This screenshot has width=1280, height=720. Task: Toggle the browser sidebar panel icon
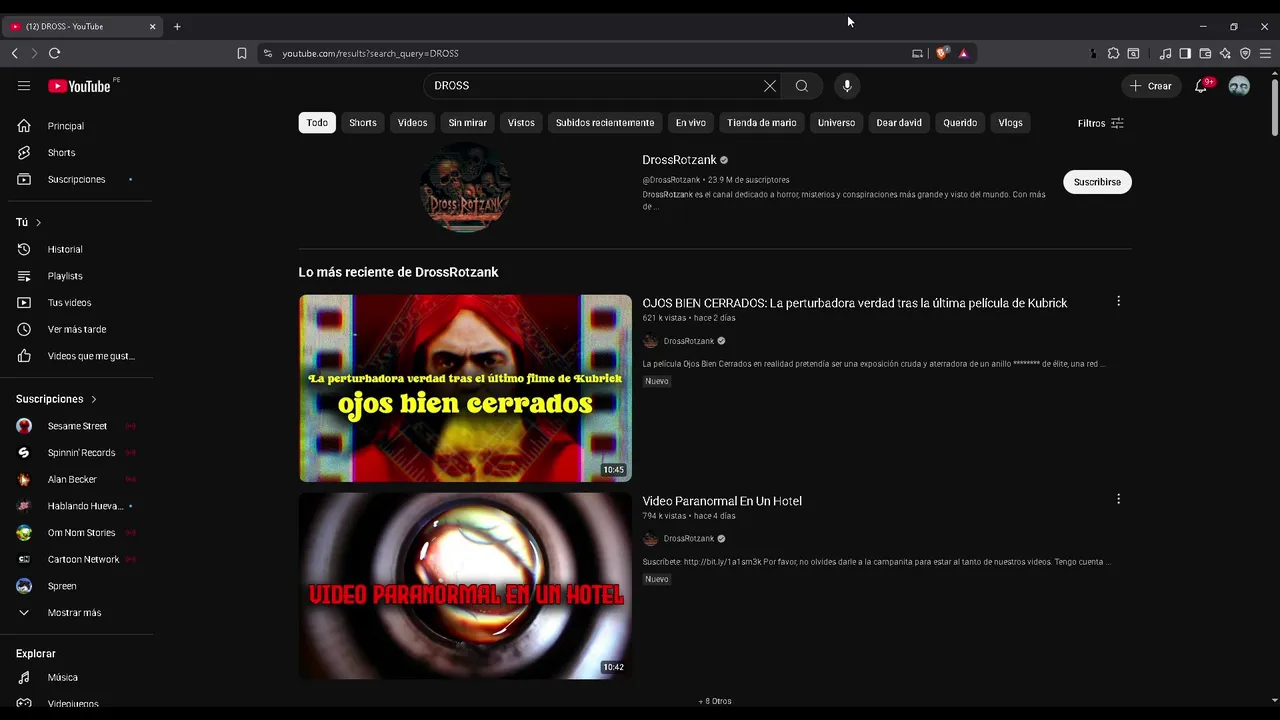[1185, 53]
